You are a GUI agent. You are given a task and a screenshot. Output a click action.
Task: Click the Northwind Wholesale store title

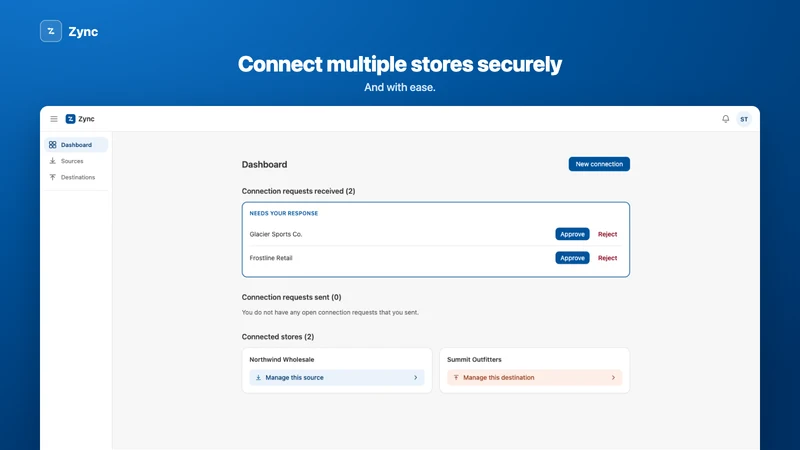point(282,360)
